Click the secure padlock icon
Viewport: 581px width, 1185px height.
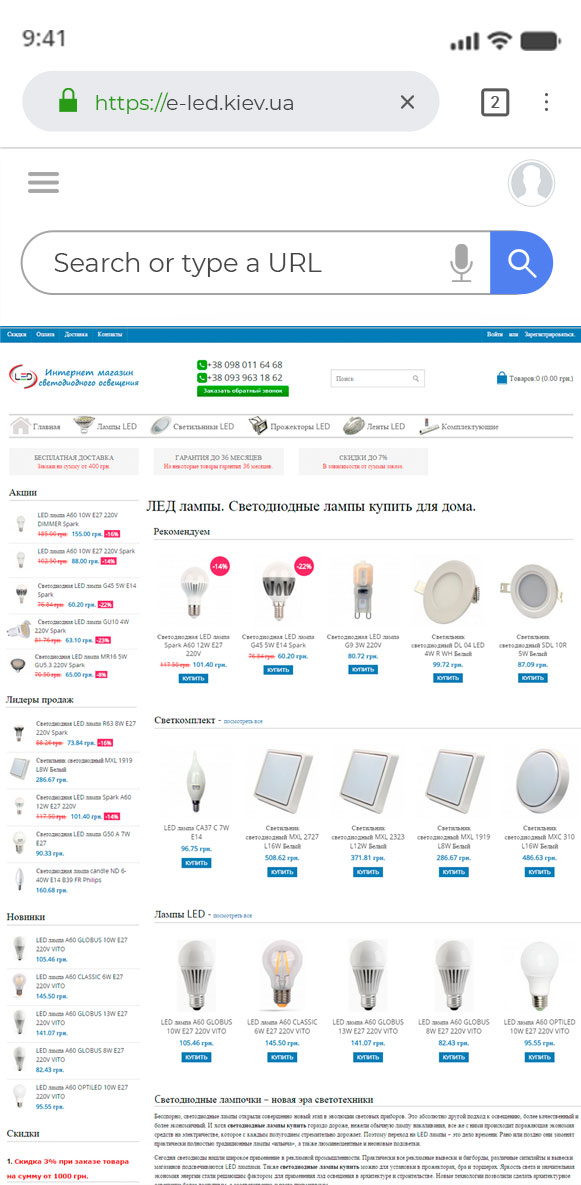pos(69,101)
